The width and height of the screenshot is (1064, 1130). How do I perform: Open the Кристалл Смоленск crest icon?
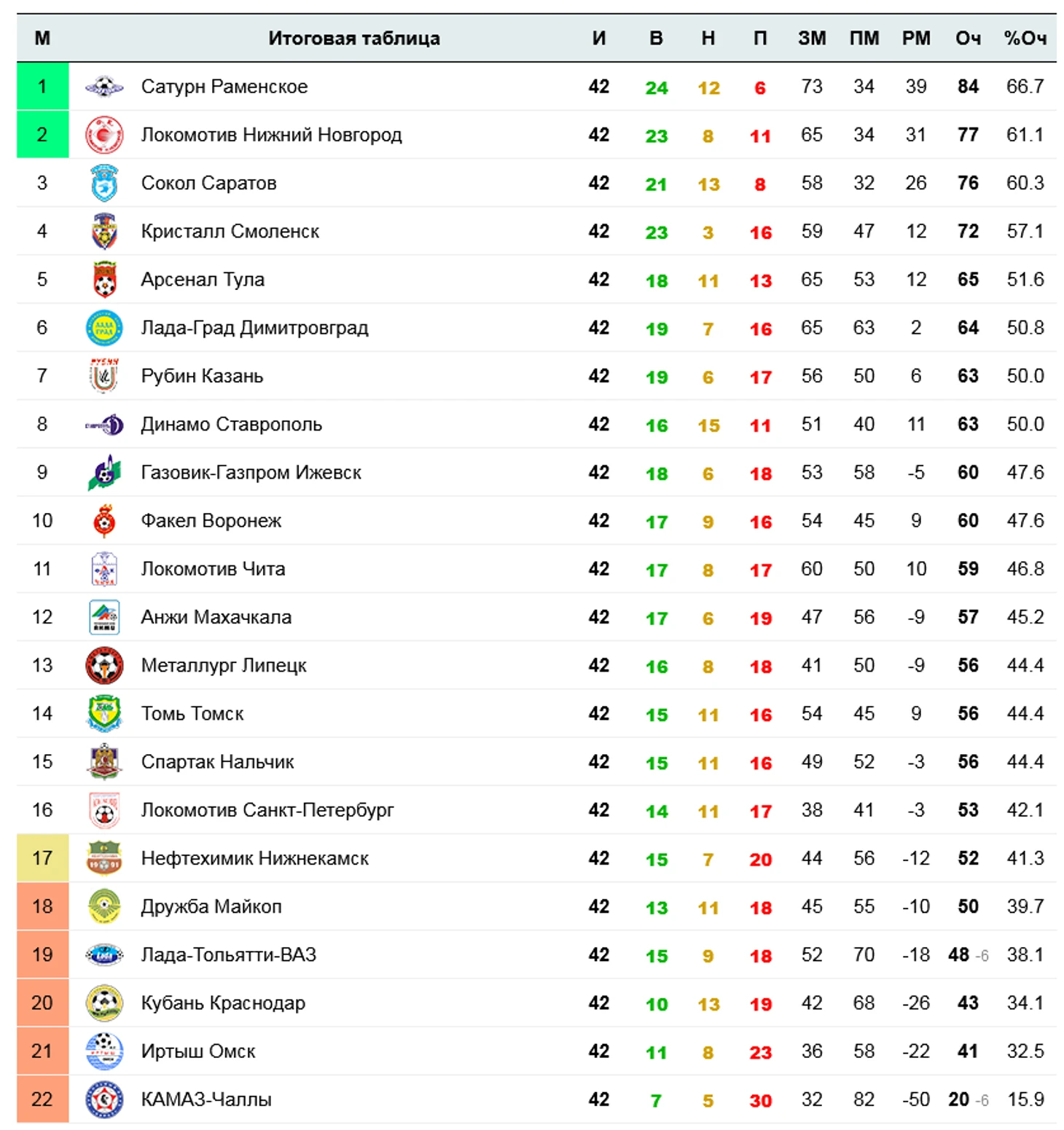(x=104, y=231)
